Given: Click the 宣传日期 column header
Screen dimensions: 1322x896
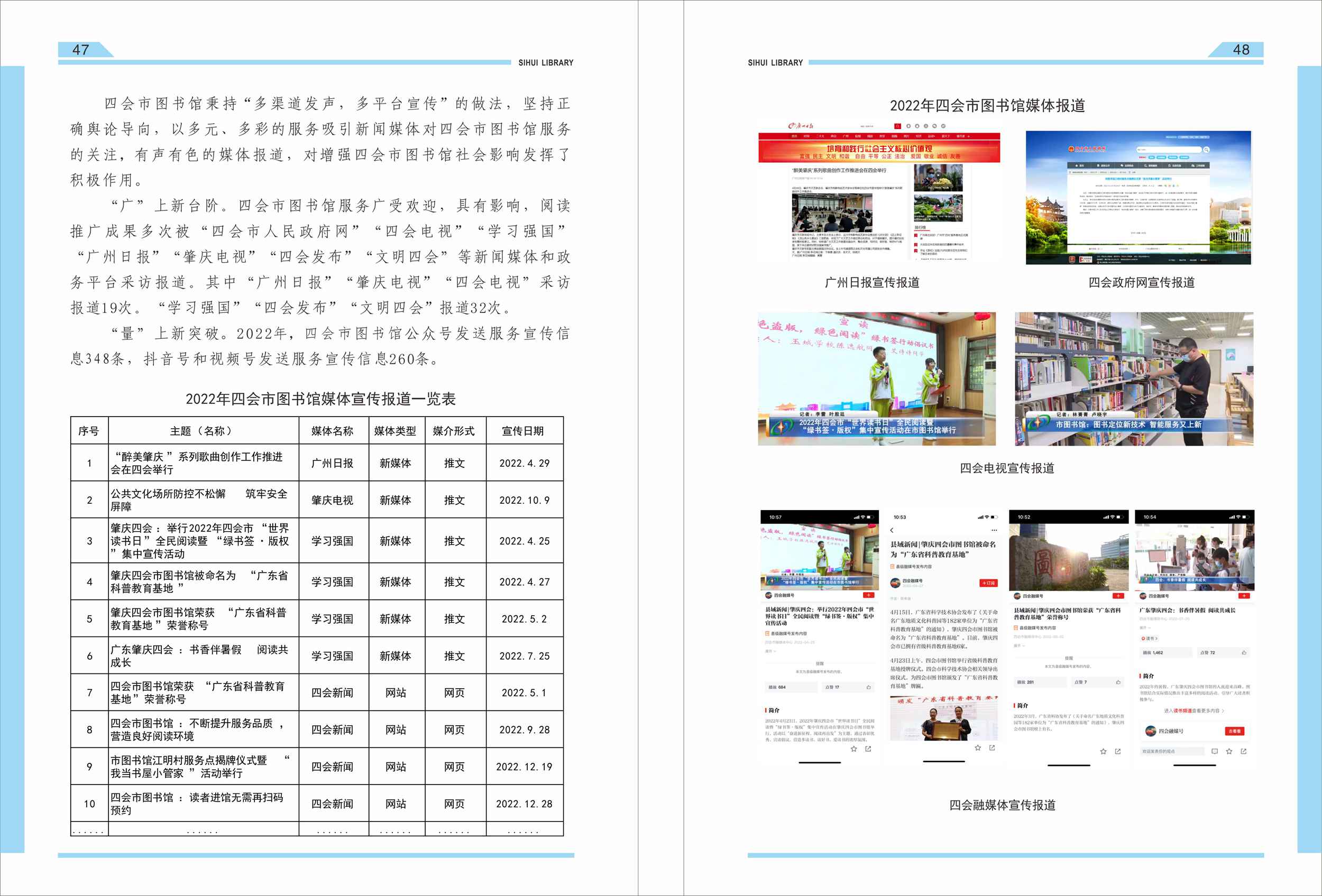Looking at the screenshot, I should tap(525, 431).
